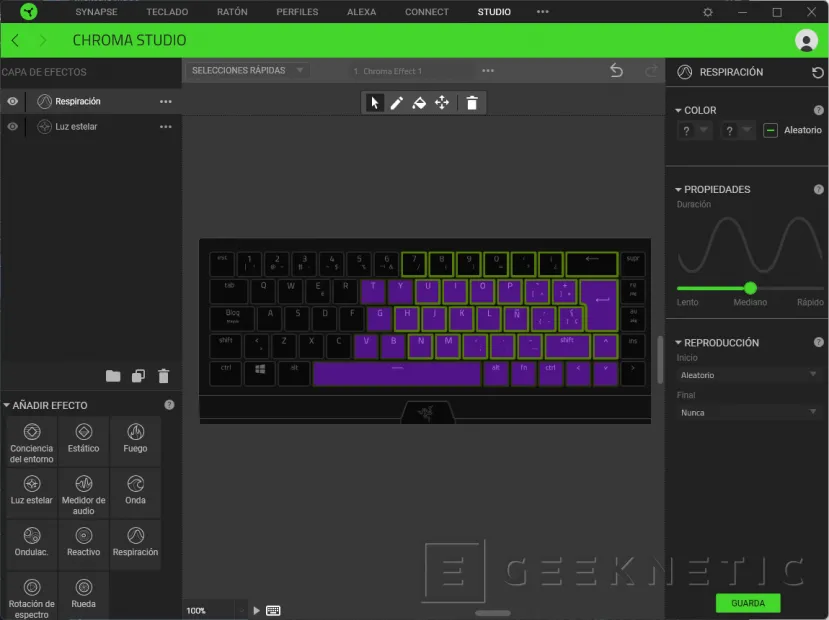
Task: Add the Reactivo effect
Action: tap(84, 545)
